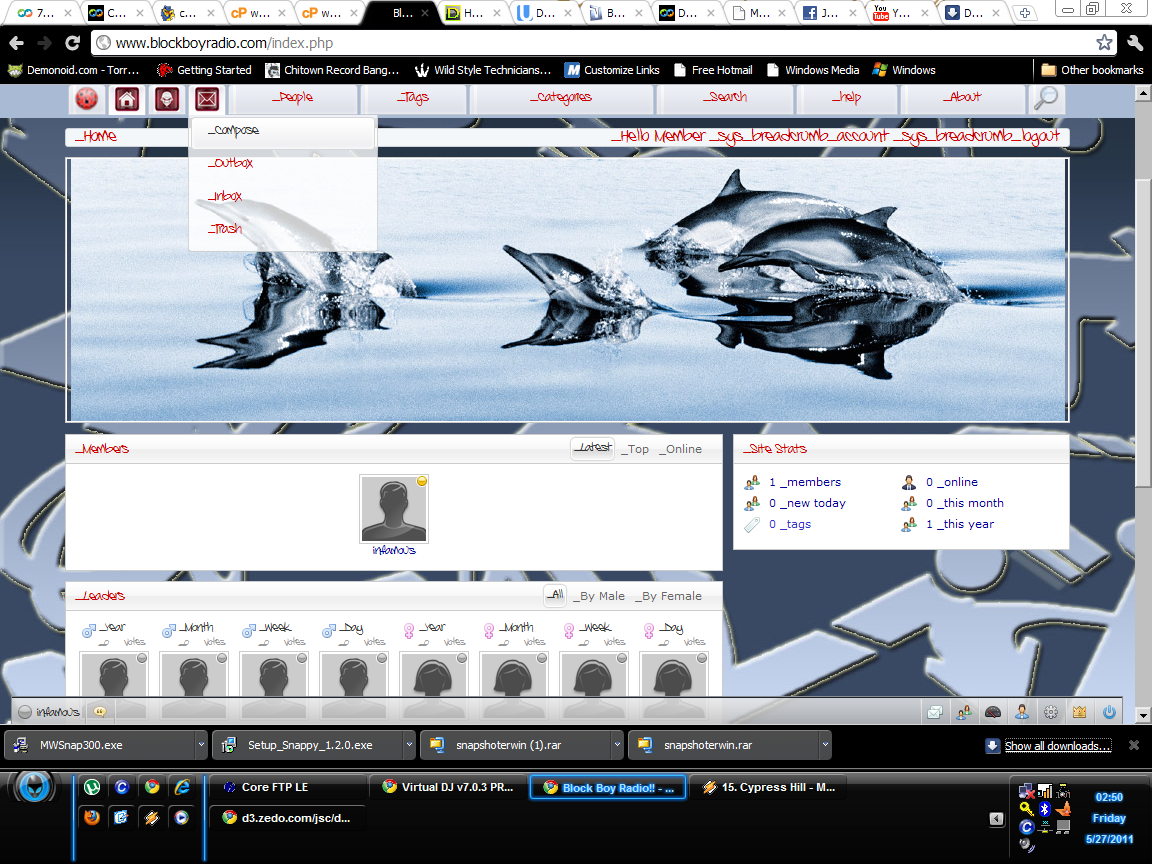The height and width of the screenshot is (864, 1152).
Task: Click the infamous member avatar thumbnail
Action: (x=394, y=509)
